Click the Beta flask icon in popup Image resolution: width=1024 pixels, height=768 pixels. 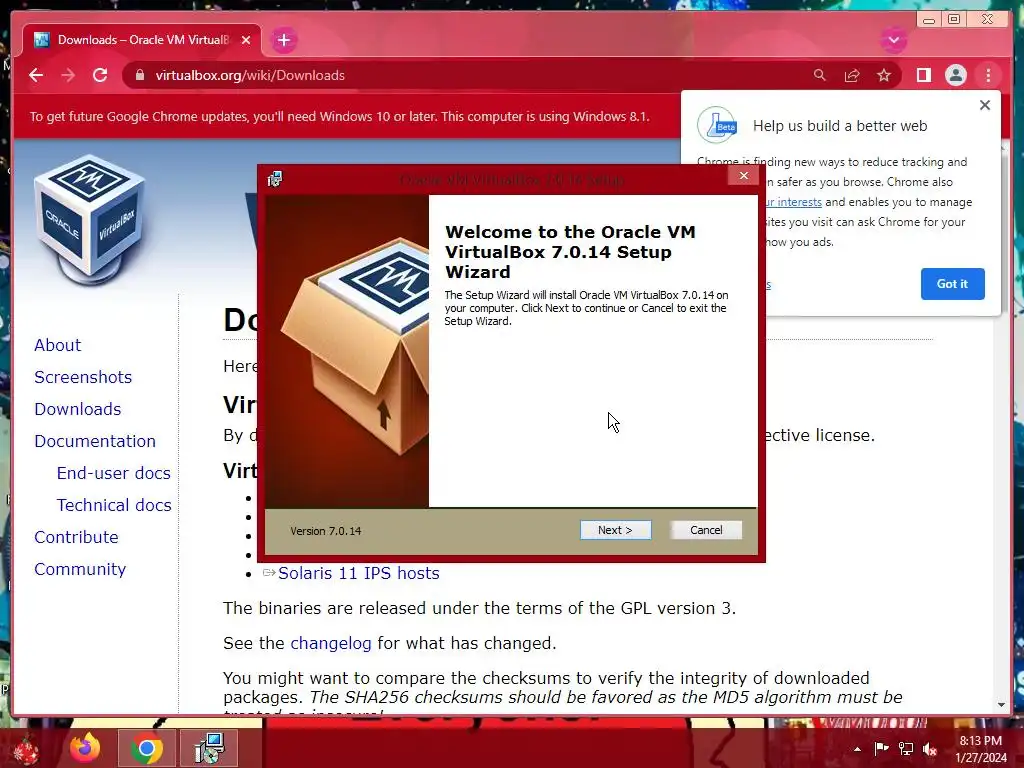(x=716, y=125)
